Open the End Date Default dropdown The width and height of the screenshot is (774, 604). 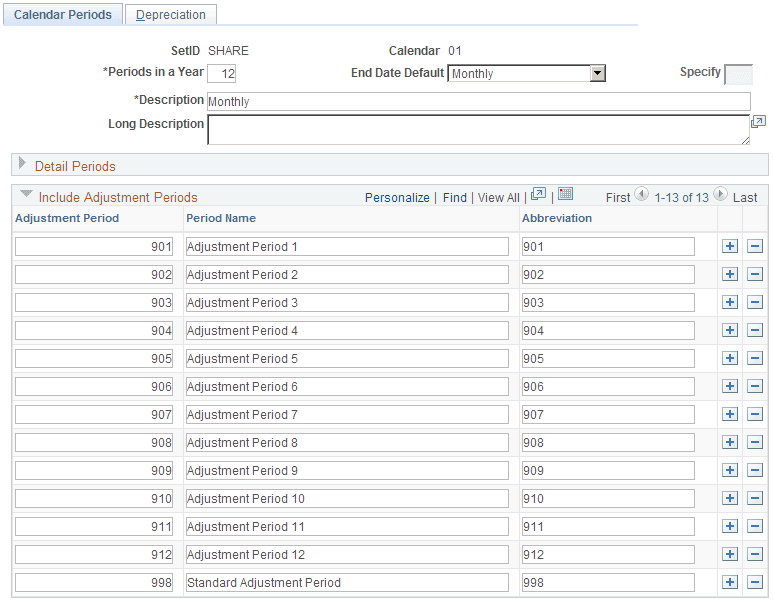597,73
